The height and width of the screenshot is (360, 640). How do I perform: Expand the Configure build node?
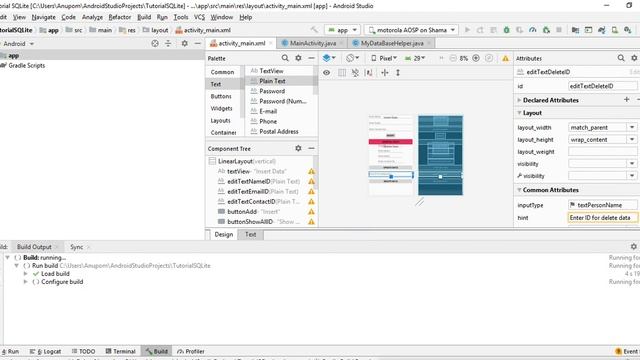[26, 282]
